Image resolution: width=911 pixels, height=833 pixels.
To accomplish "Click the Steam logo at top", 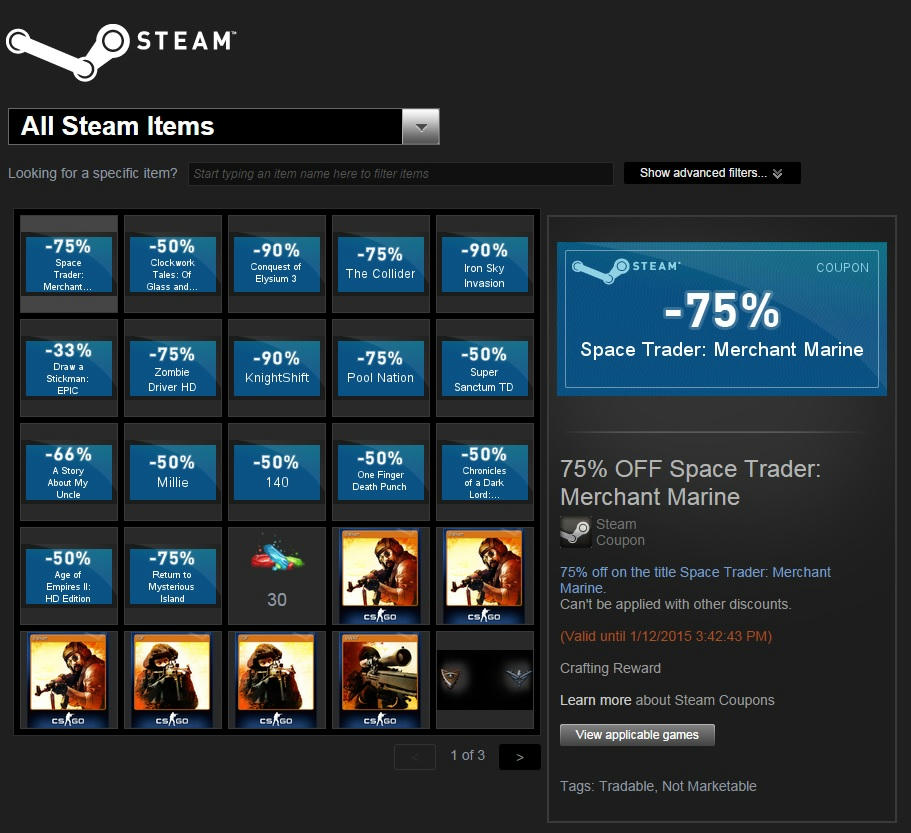I will (x=121, y=51).
